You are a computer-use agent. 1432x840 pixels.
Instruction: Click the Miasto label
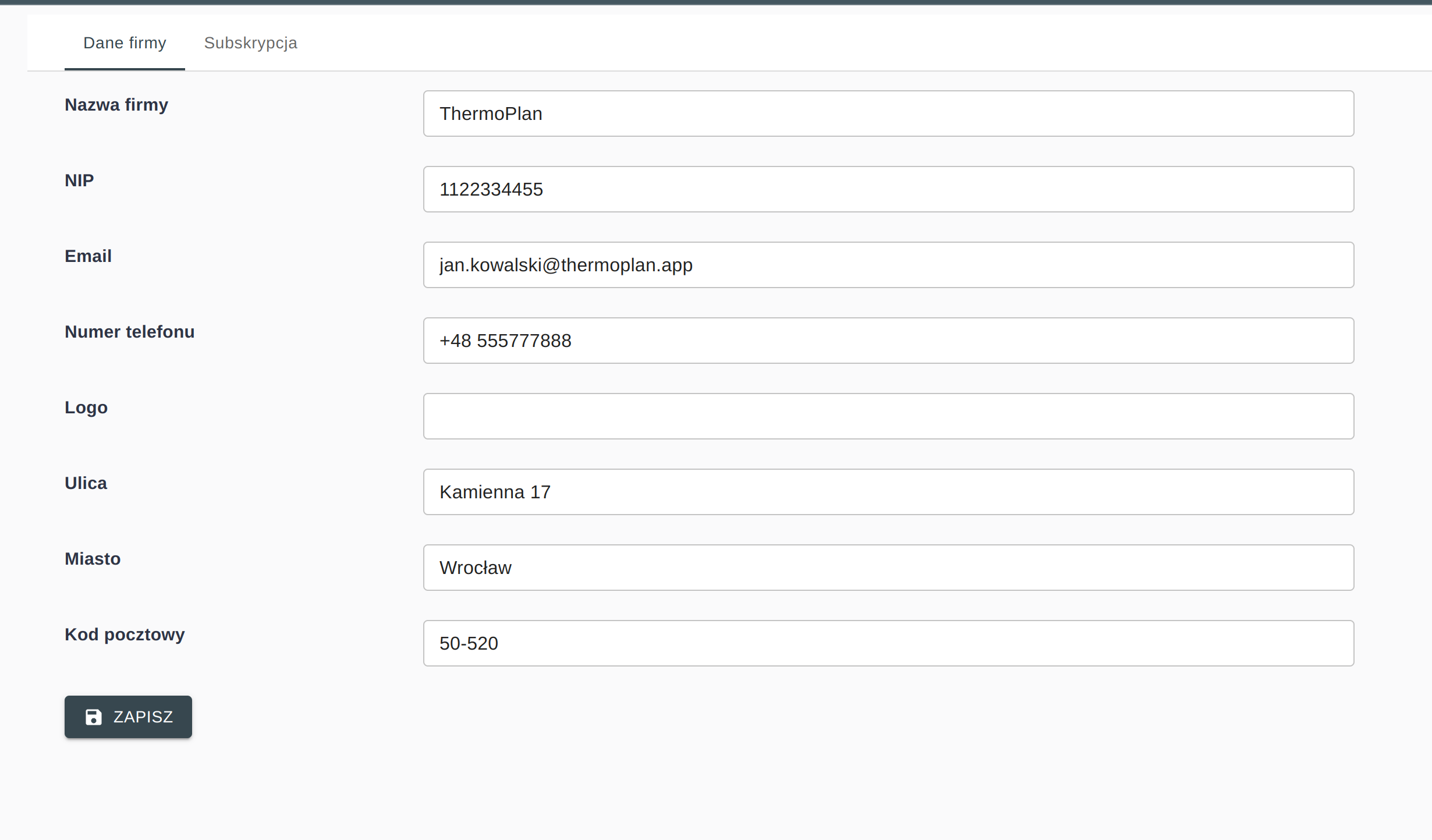pyautogui.click(x=93, y=559)
